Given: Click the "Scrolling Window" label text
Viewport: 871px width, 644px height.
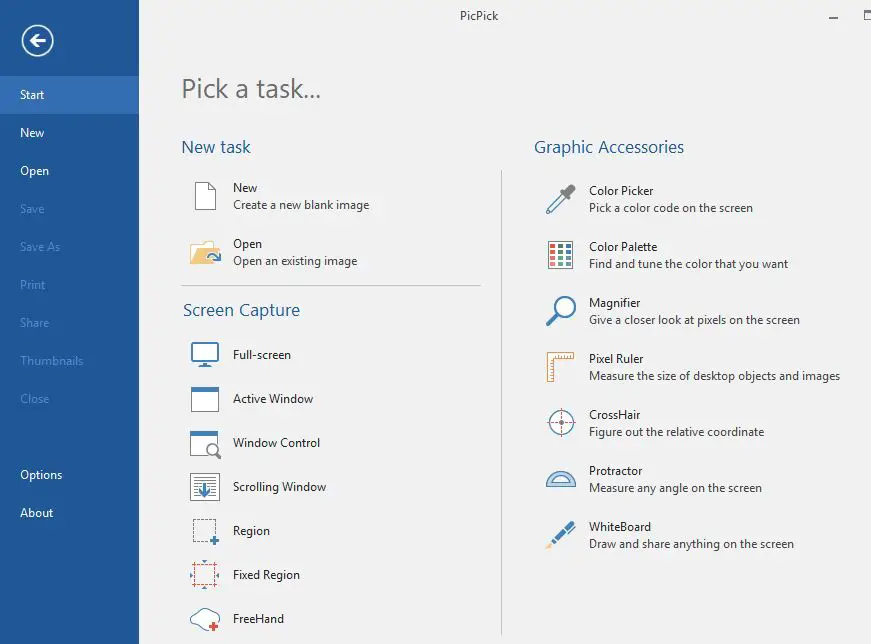Looking at the screenshot, I should coord(279,487).
